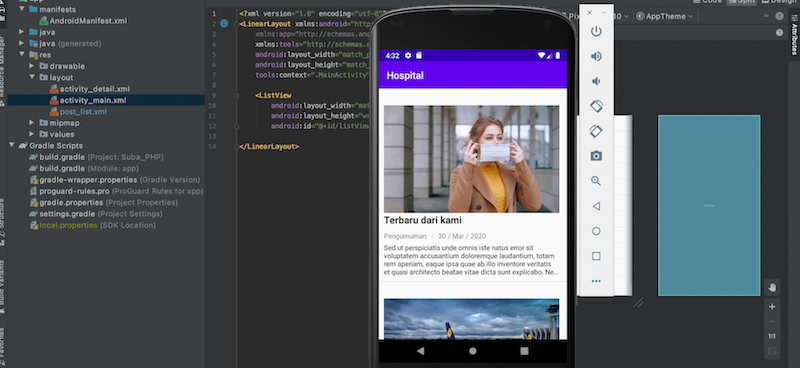Screen dimensions: 800x368
Task: Switch to Code view tab
Action: 707,1
